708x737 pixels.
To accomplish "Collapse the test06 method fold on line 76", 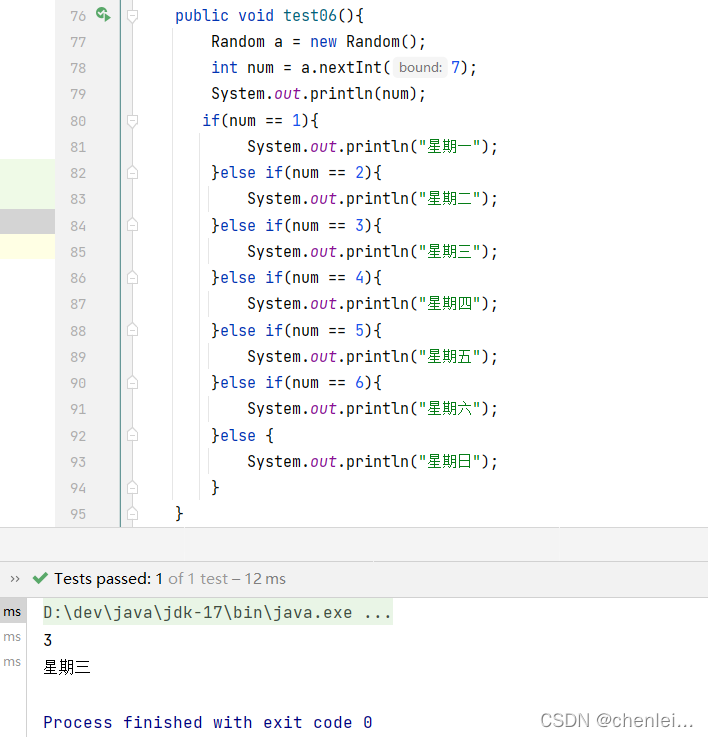I will tap(133, 16).
